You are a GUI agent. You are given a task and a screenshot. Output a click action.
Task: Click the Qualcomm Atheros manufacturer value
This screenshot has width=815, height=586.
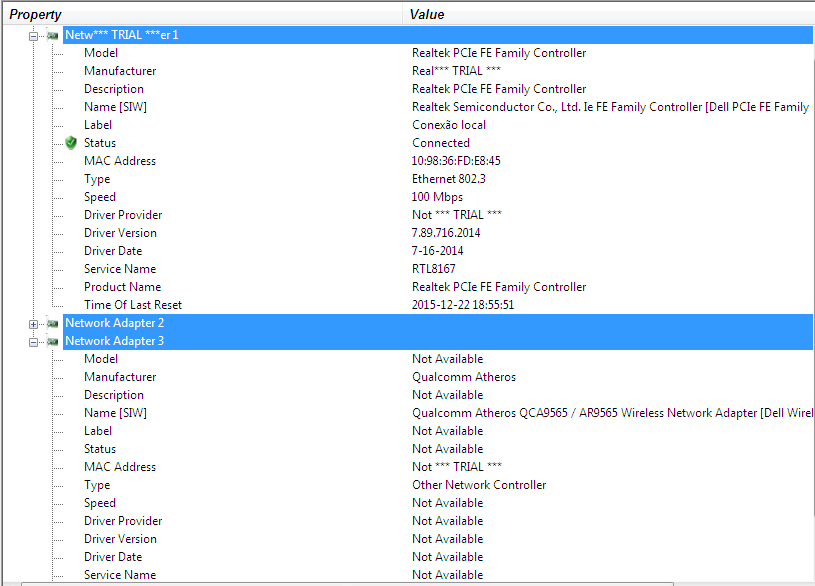click(464, 377)
